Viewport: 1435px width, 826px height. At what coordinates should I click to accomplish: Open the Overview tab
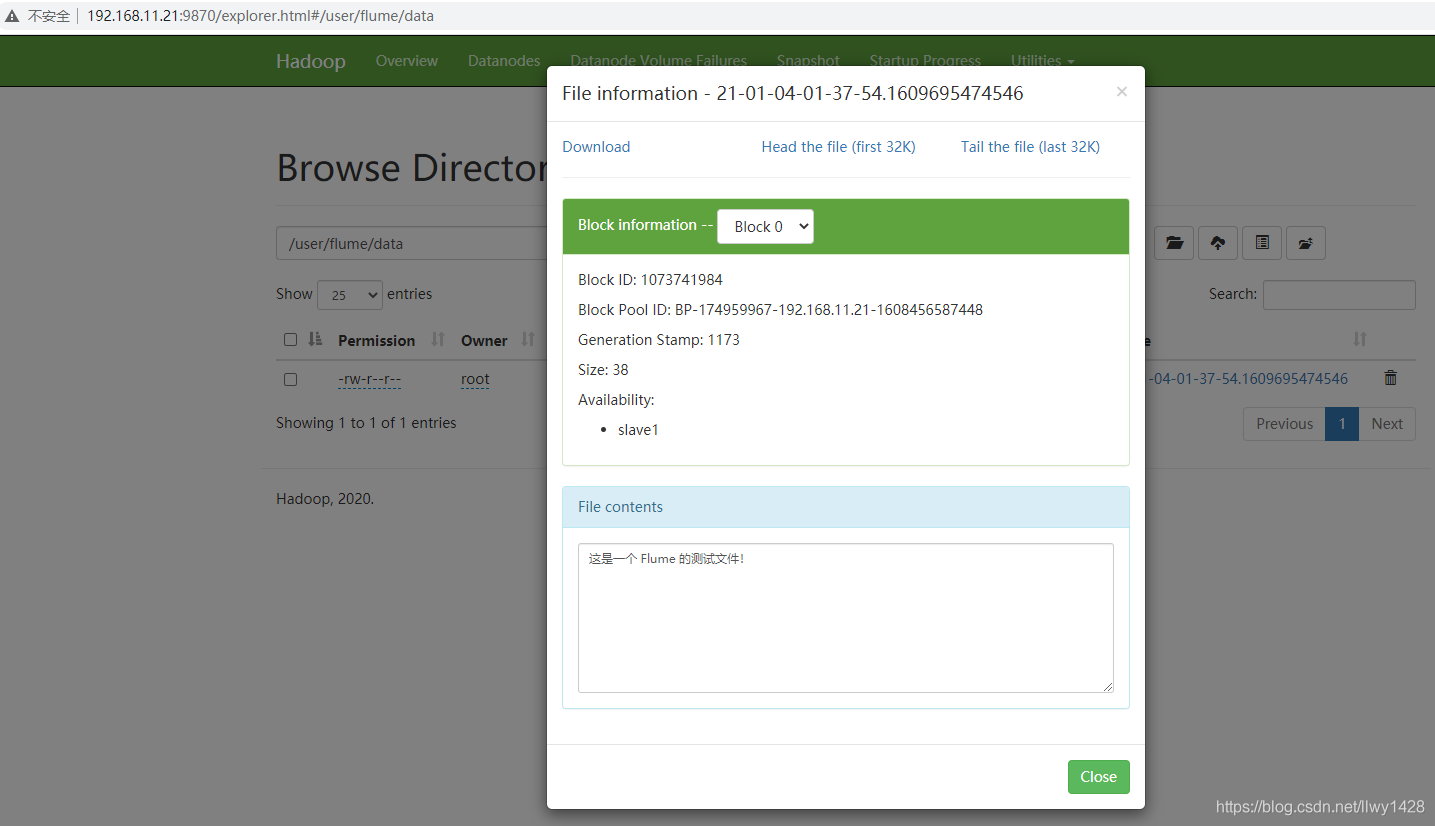tap(407, 61)
